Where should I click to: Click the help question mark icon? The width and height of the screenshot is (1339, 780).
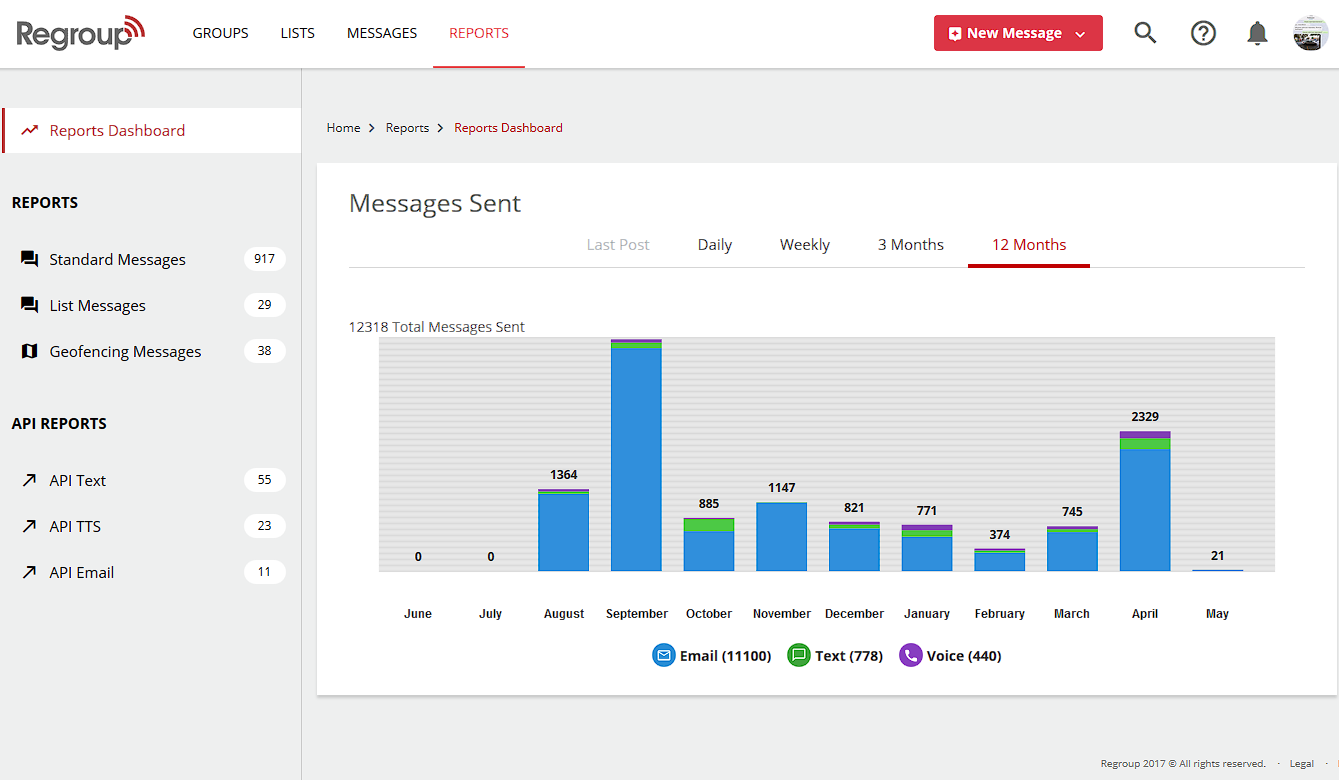tap(1203, 33)
